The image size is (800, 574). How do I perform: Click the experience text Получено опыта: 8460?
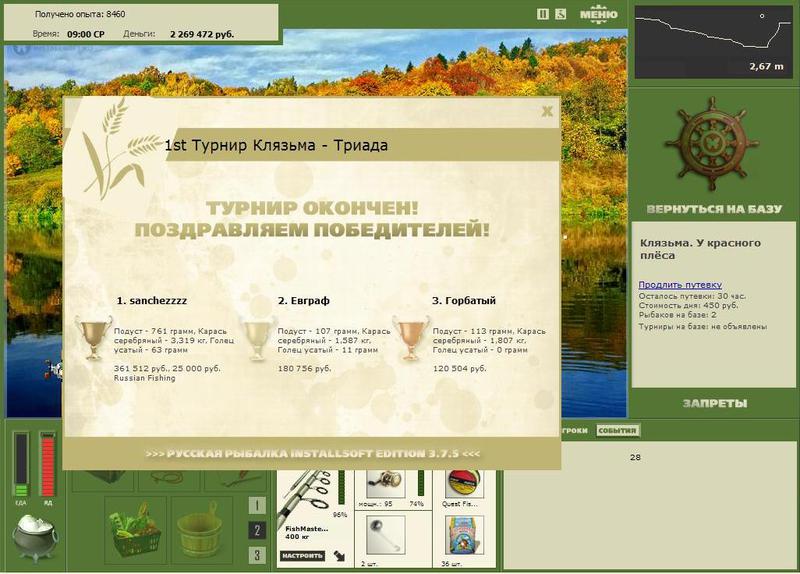(80, 14)
